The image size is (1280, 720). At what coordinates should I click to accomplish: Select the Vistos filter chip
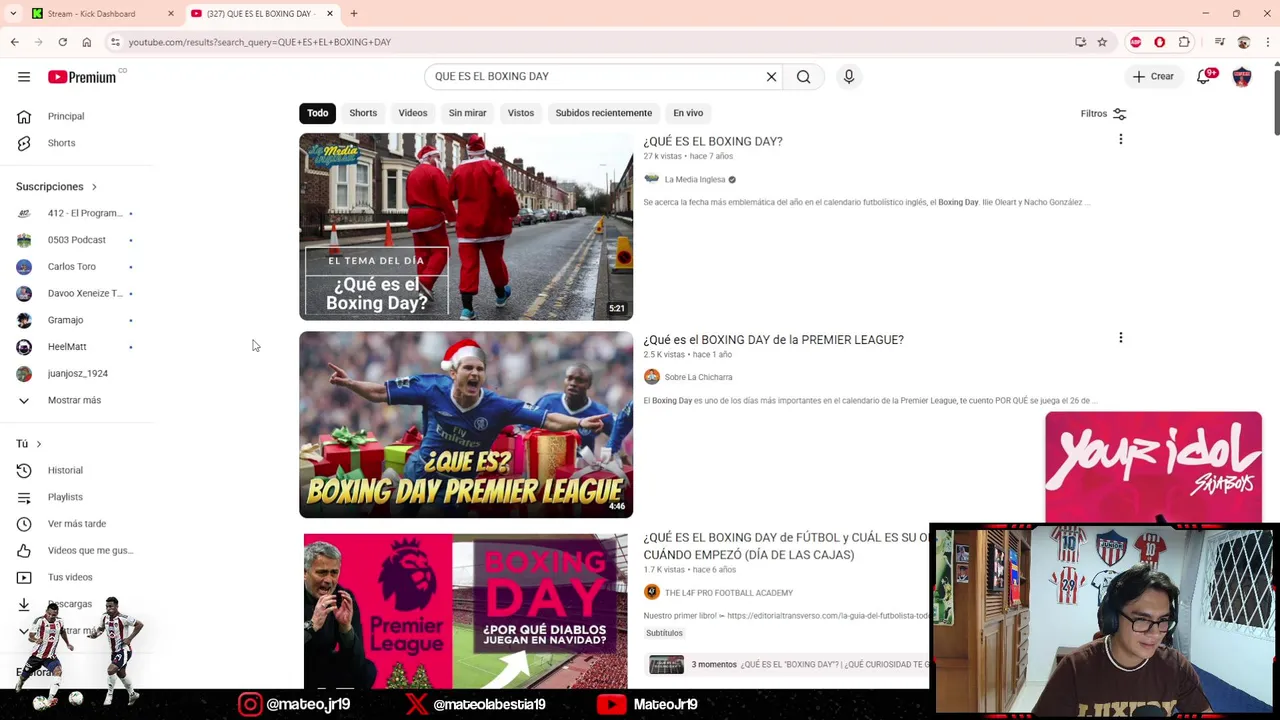coord(521,113)
